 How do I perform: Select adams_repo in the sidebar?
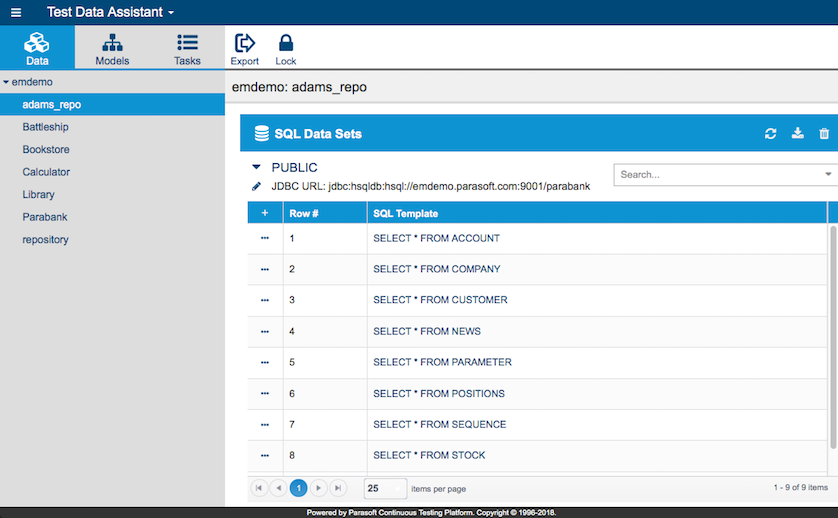tap(112, 104)
